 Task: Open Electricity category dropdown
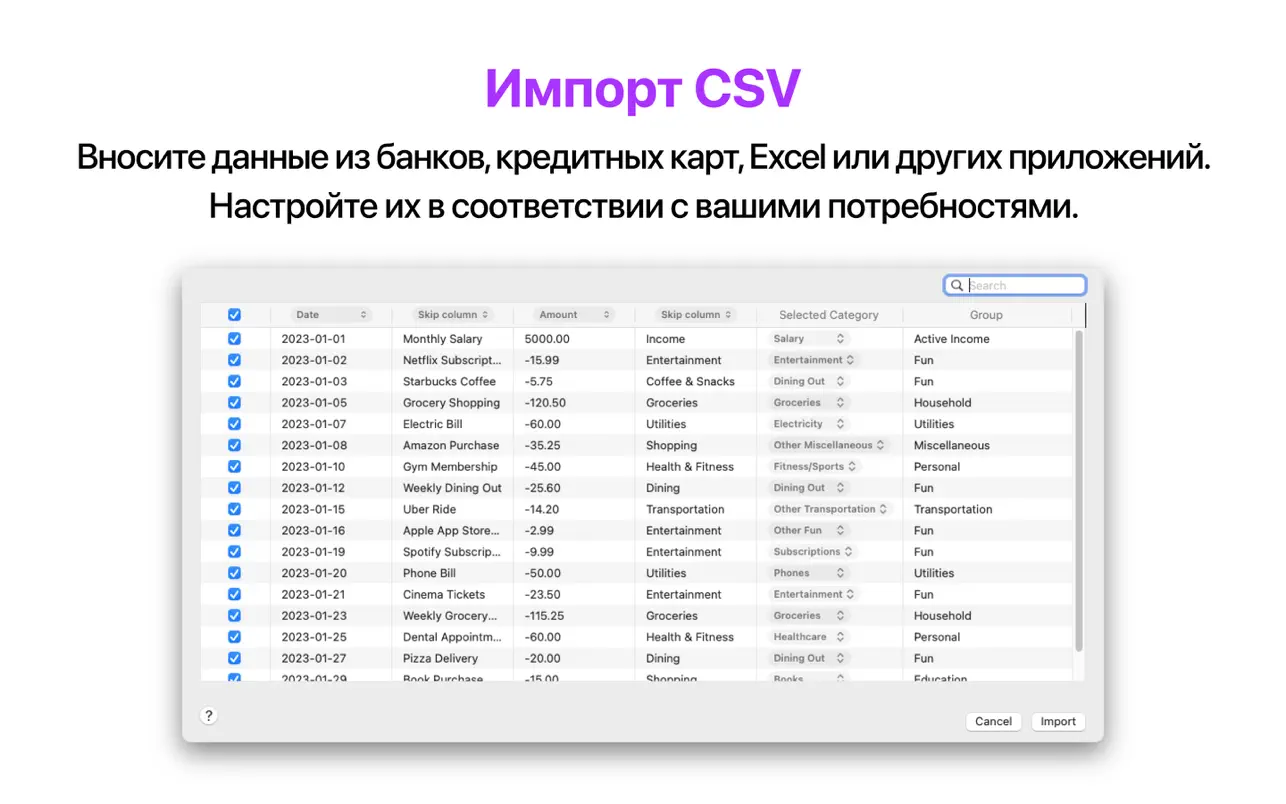[x=809, y=424]
